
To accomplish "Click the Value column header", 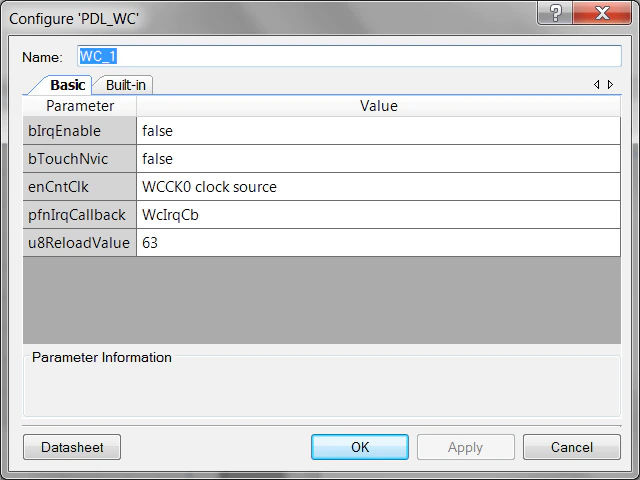I will click(378, 106).
